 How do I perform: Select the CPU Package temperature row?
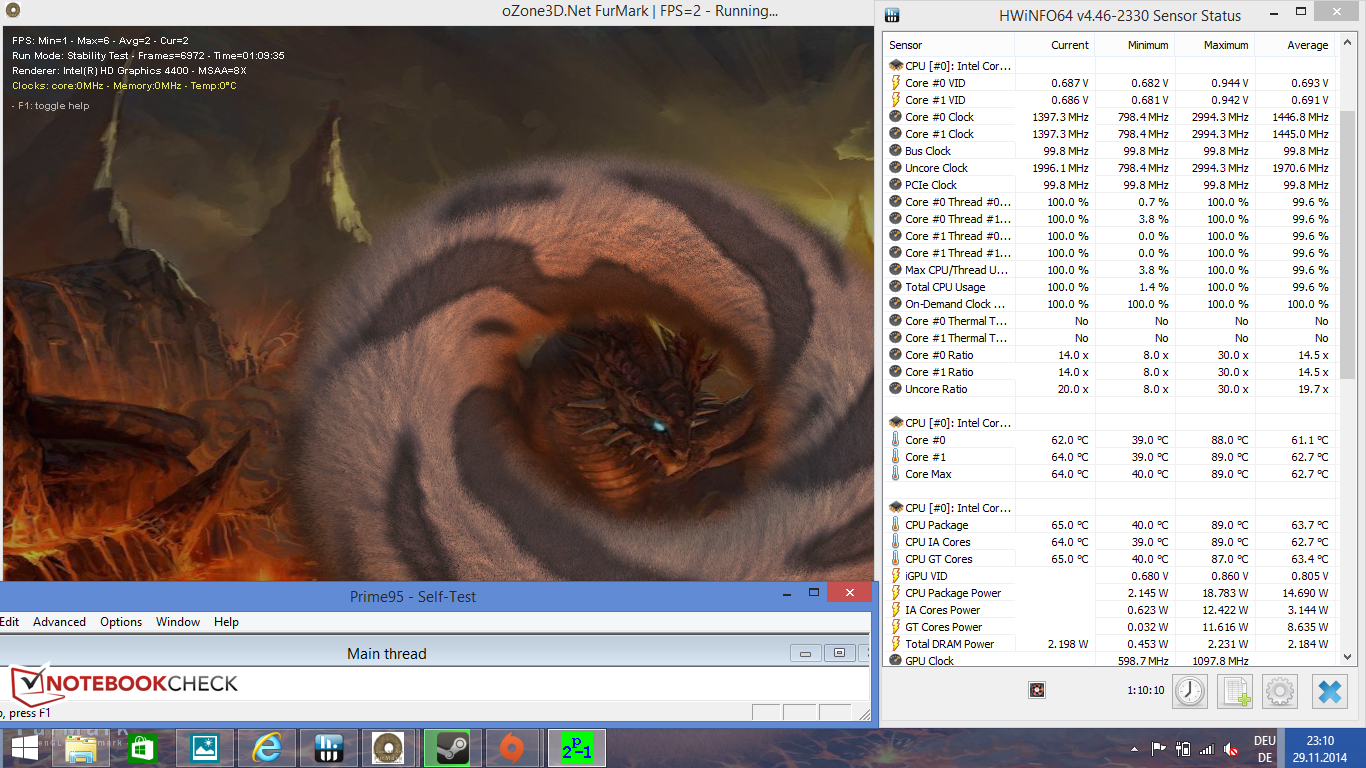coord(1110,525)
